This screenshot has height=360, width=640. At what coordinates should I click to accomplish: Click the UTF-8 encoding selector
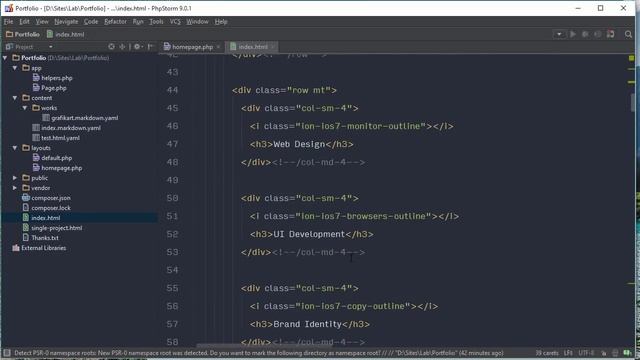pyautogui.click(x=586, y=353)
